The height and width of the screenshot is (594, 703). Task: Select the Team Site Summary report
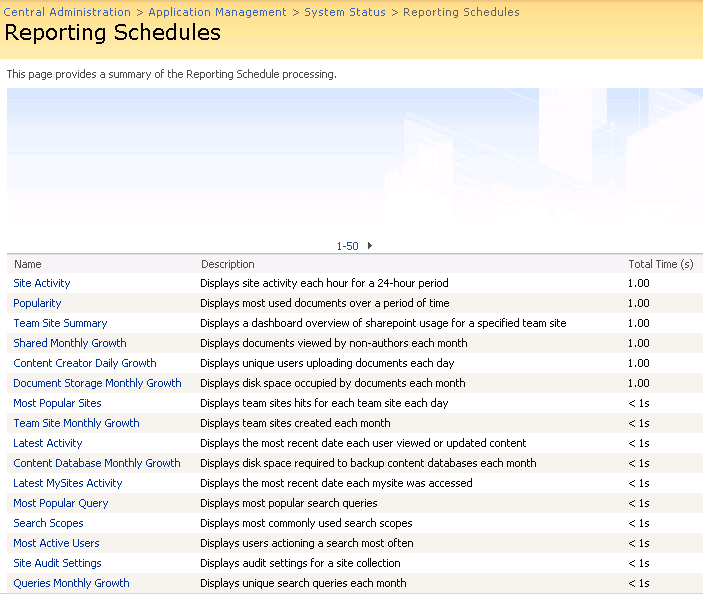tap(60, 323)
